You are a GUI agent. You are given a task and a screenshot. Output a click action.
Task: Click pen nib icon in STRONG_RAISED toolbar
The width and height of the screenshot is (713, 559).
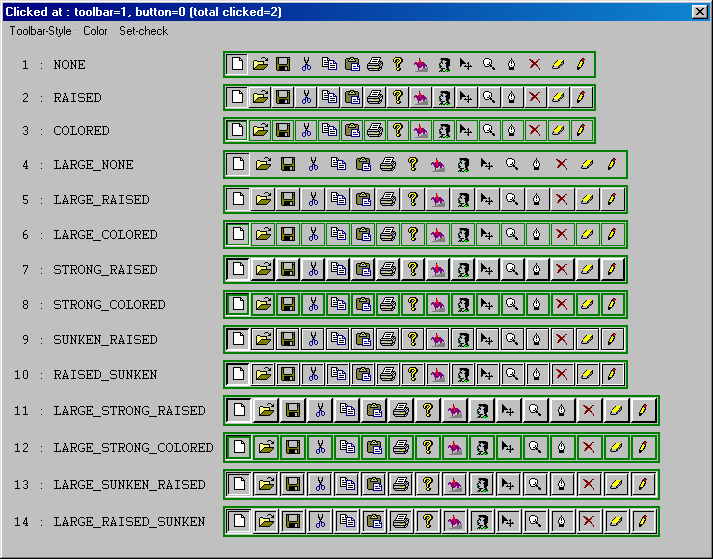(537, 269)
